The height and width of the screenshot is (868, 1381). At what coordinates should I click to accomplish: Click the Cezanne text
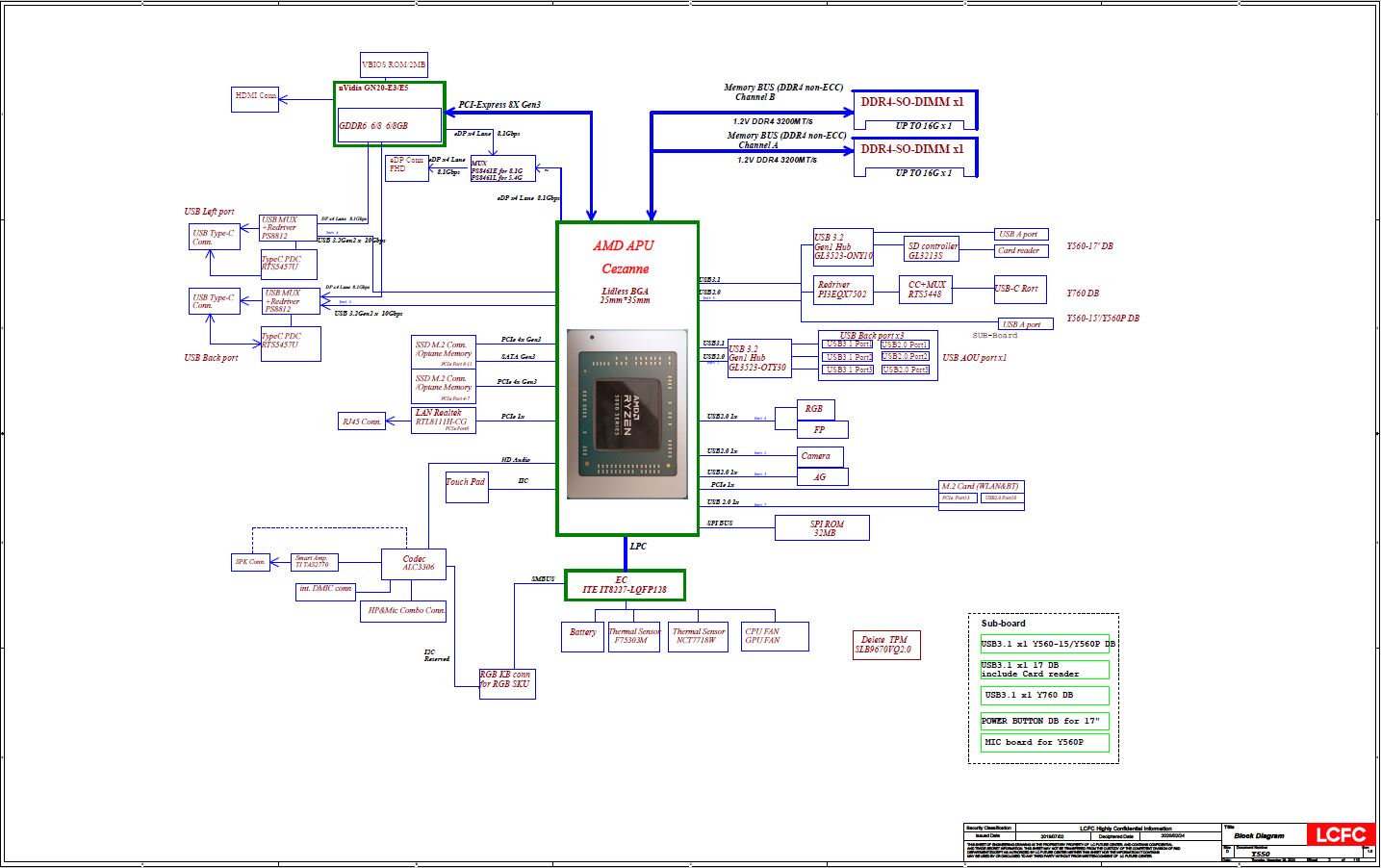click(626, 268)
